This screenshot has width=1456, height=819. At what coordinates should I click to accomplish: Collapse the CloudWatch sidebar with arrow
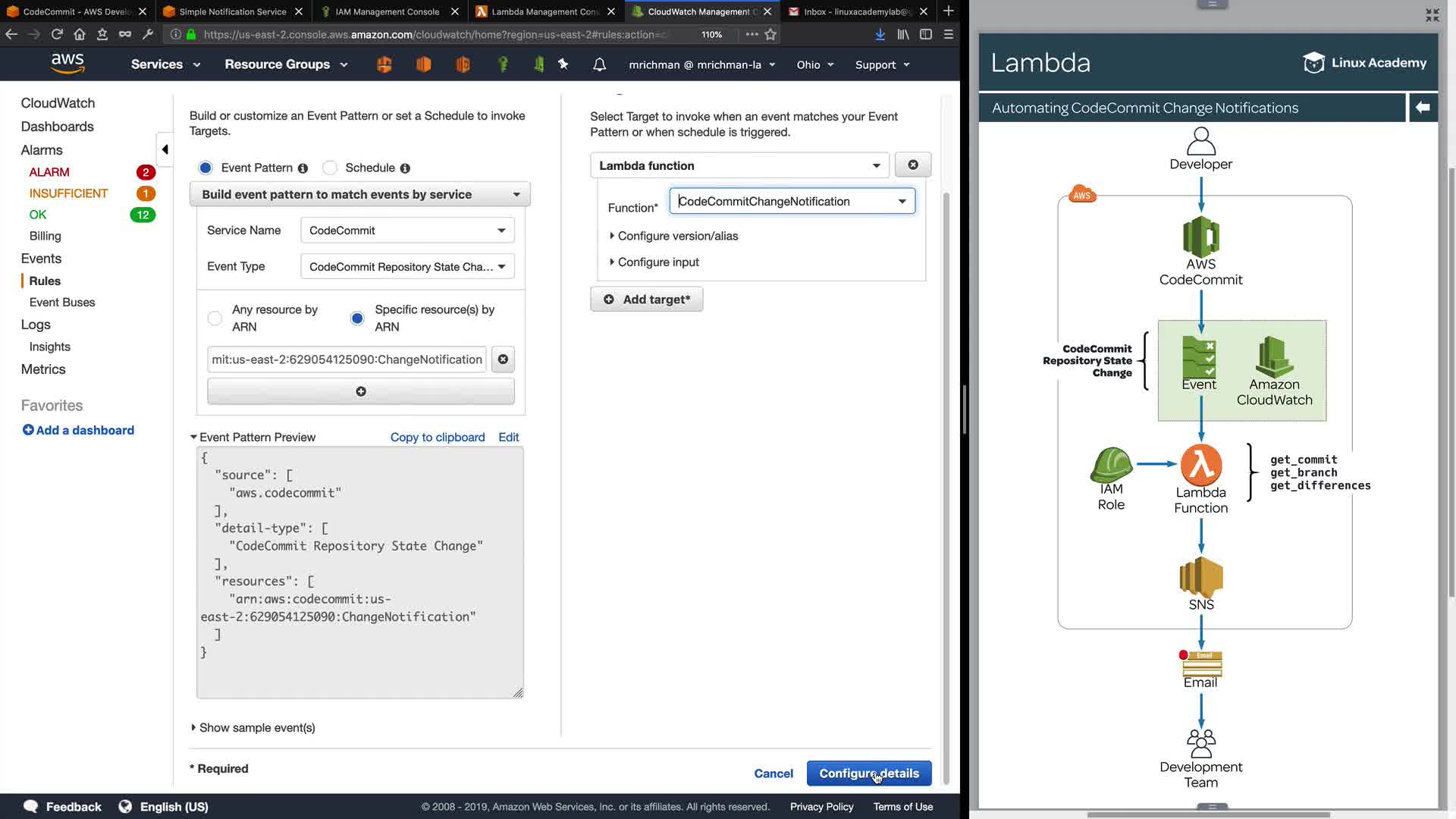(x=165, y=149)
